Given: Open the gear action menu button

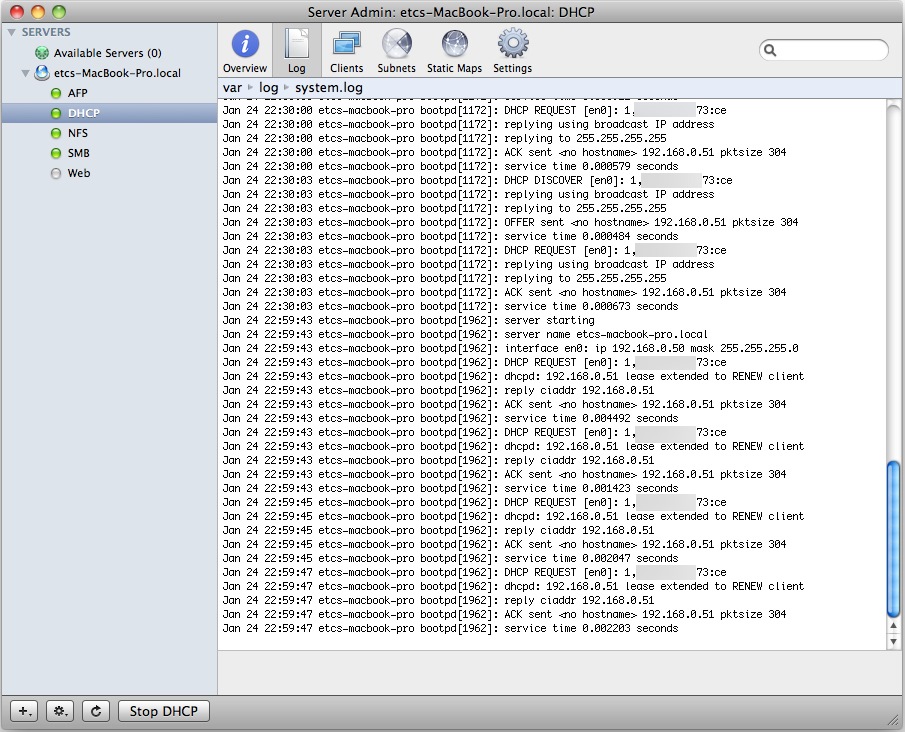Looking at the screenshot, I should pos(60,711).
